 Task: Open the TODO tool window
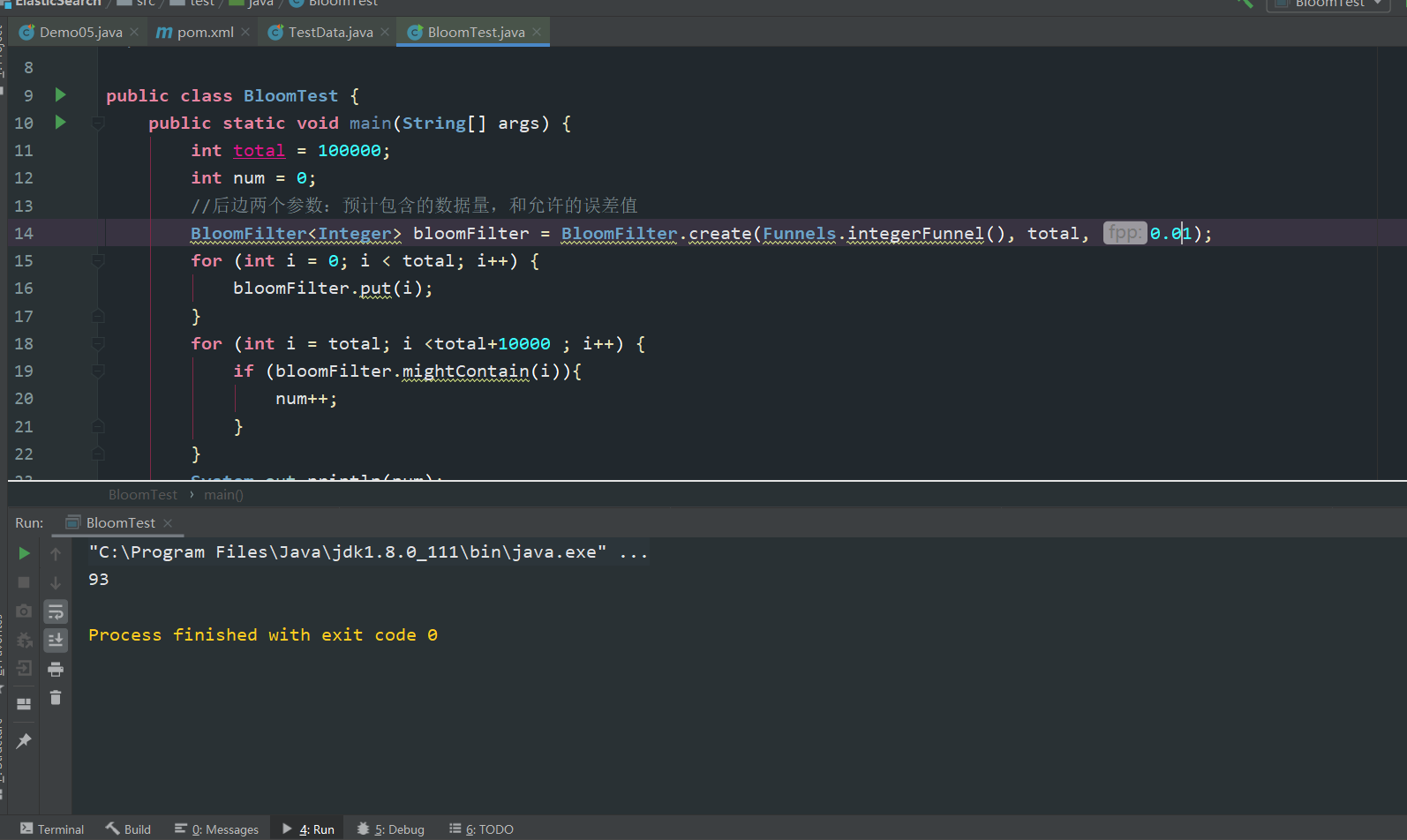click(x=482, y=829)
